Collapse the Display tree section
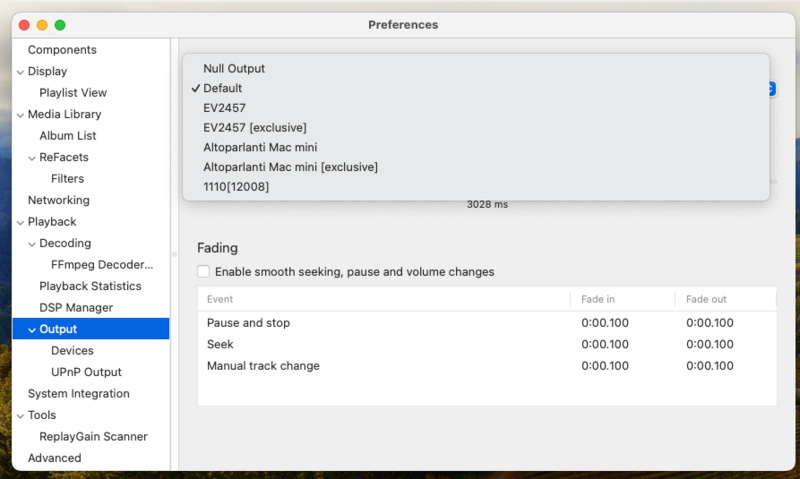Viewport: 800px width, 479px height. tap(20, 72)
